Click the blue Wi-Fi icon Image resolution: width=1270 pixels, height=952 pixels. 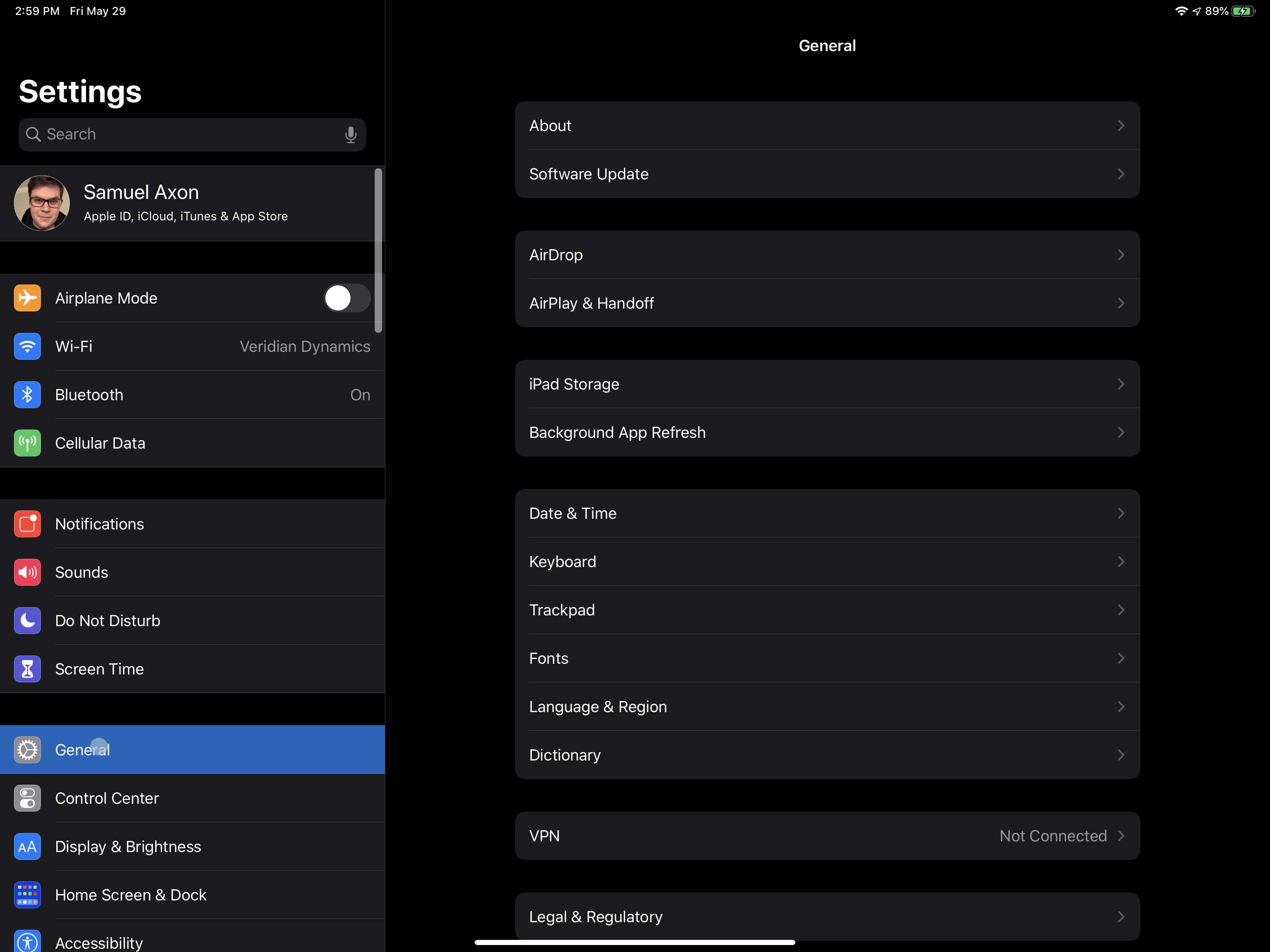click(27, 346)
